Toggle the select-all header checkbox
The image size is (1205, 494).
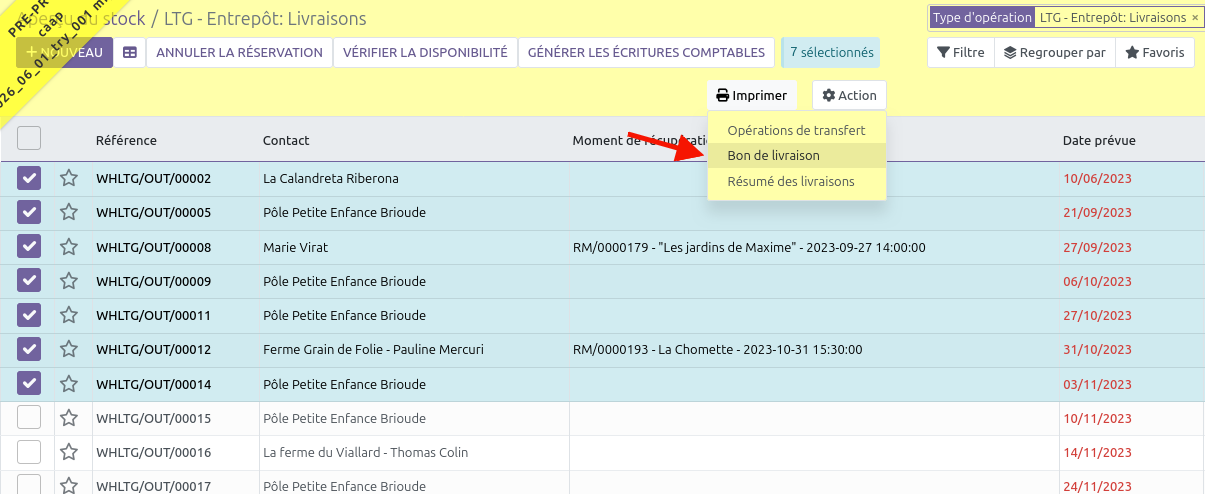(29, 138)
